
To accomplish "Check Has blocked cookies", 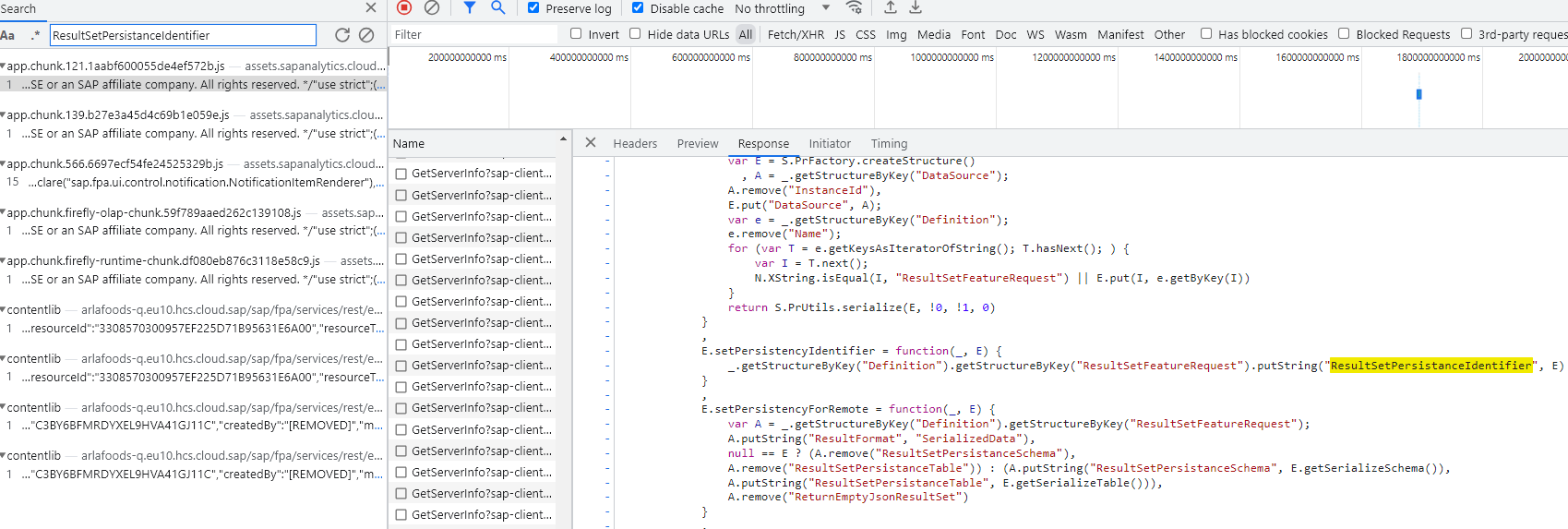I will point(1206,34).
